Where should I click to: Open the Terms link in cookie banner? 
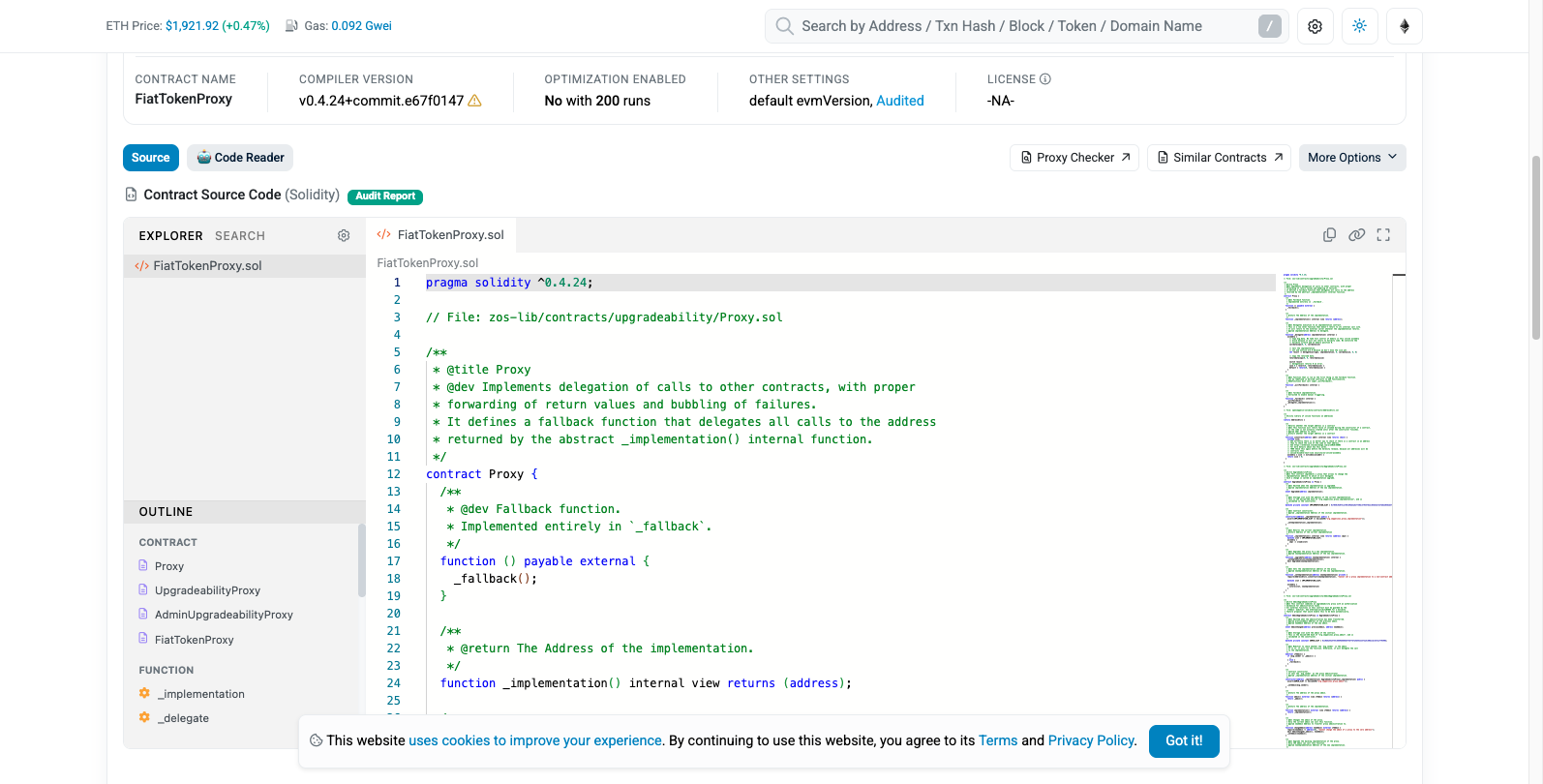point(998,740)
